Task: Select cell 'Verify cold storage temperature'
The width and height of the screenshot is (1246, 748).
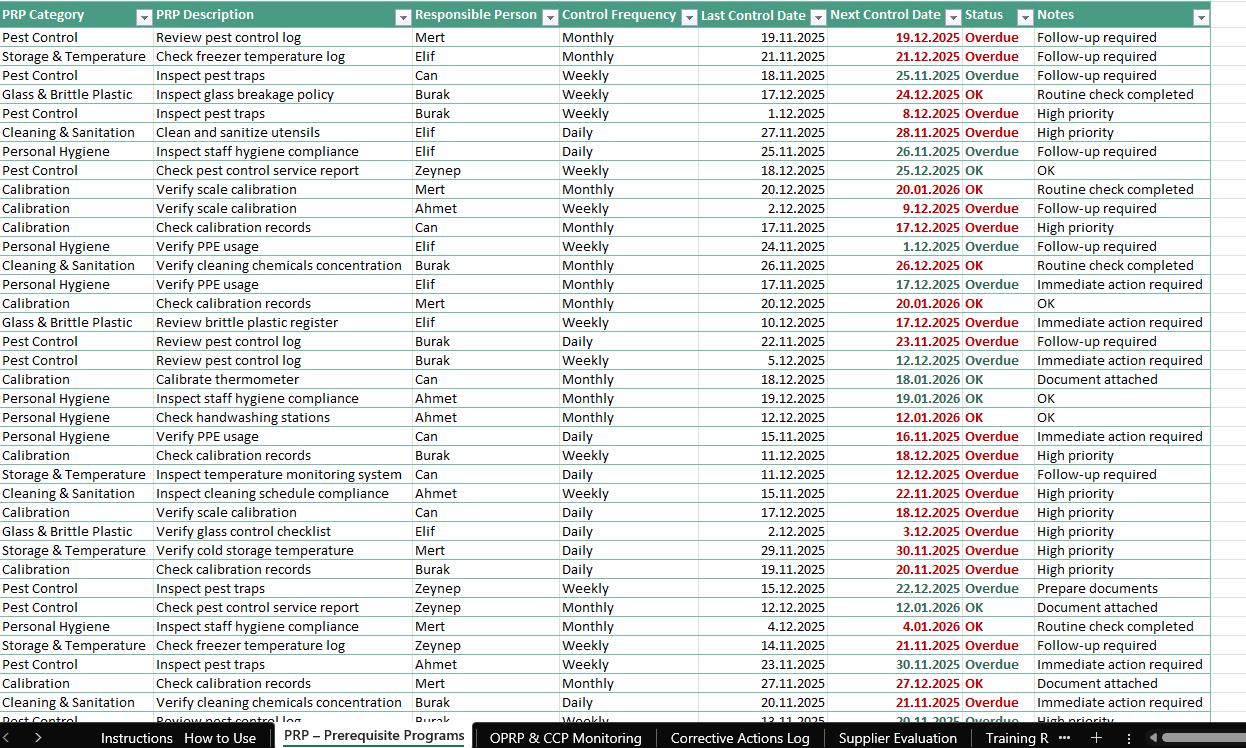Action: coord(283,550)
